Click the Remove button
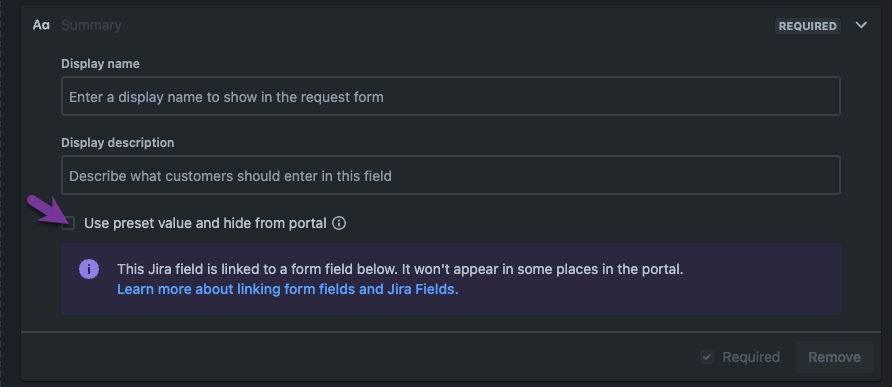 tap(834, 357)
